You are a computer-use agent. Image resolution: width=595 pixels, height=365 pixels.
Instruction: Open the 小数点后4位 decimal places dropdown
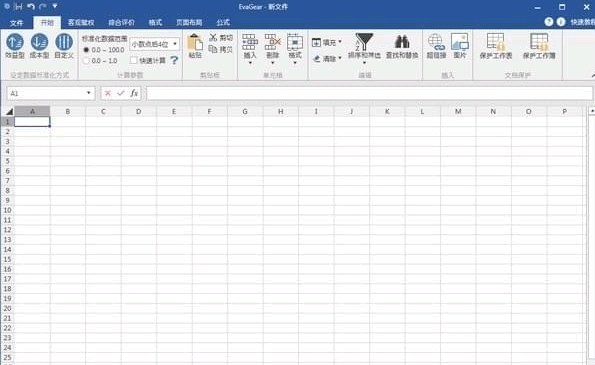tap(154, 44)
